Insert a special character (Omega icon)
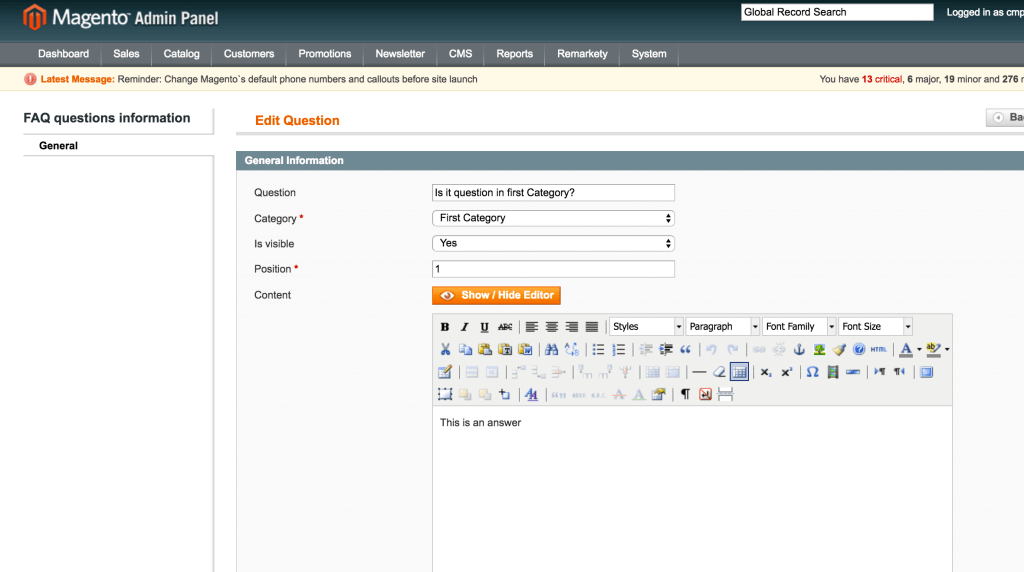Image resolution: width=1024 pixels, height=572 pixels. 812,372
